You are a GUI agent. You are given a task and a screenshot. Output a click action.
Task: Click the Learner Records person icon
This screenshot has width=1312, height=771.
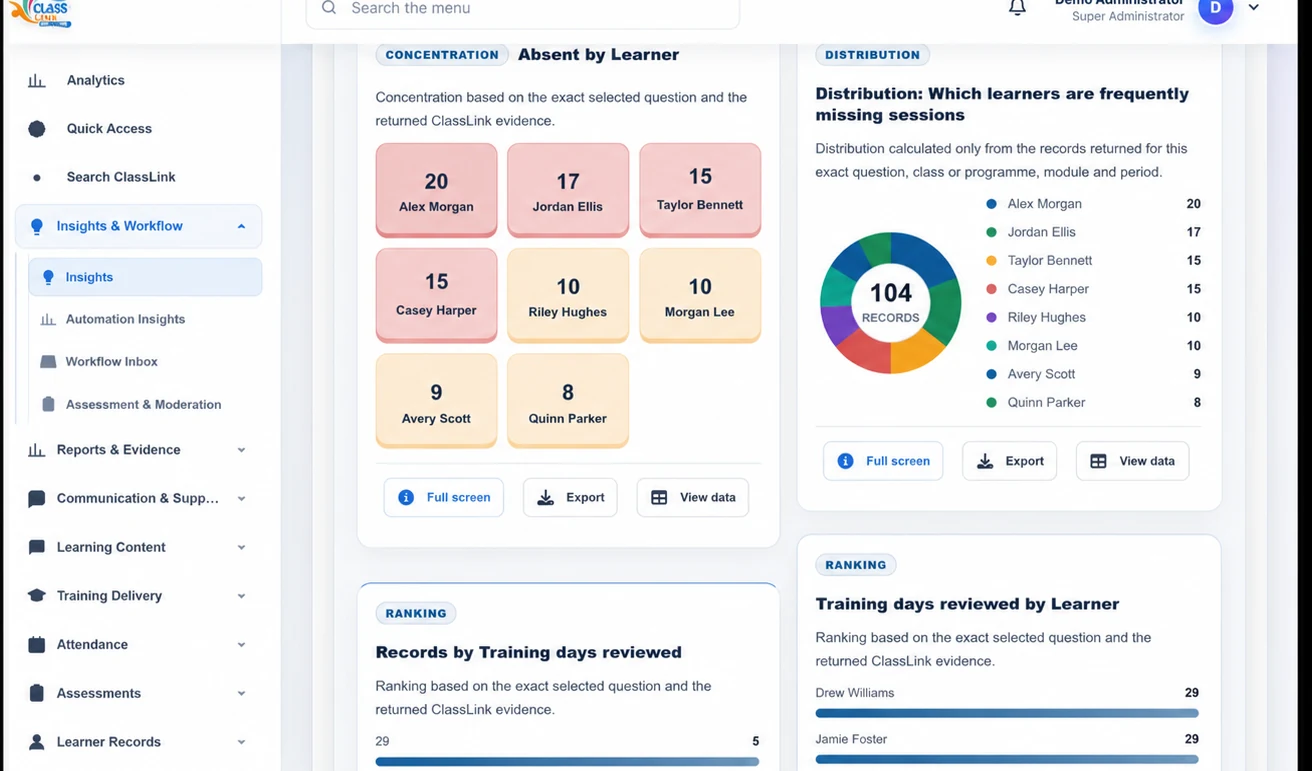point(37,742)
